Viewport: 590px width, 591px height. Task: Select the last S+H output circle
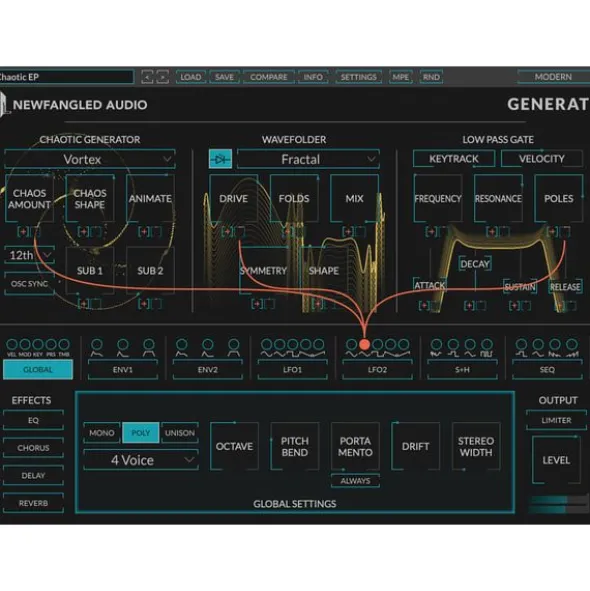pyautogui.click(x=487, y=344)
